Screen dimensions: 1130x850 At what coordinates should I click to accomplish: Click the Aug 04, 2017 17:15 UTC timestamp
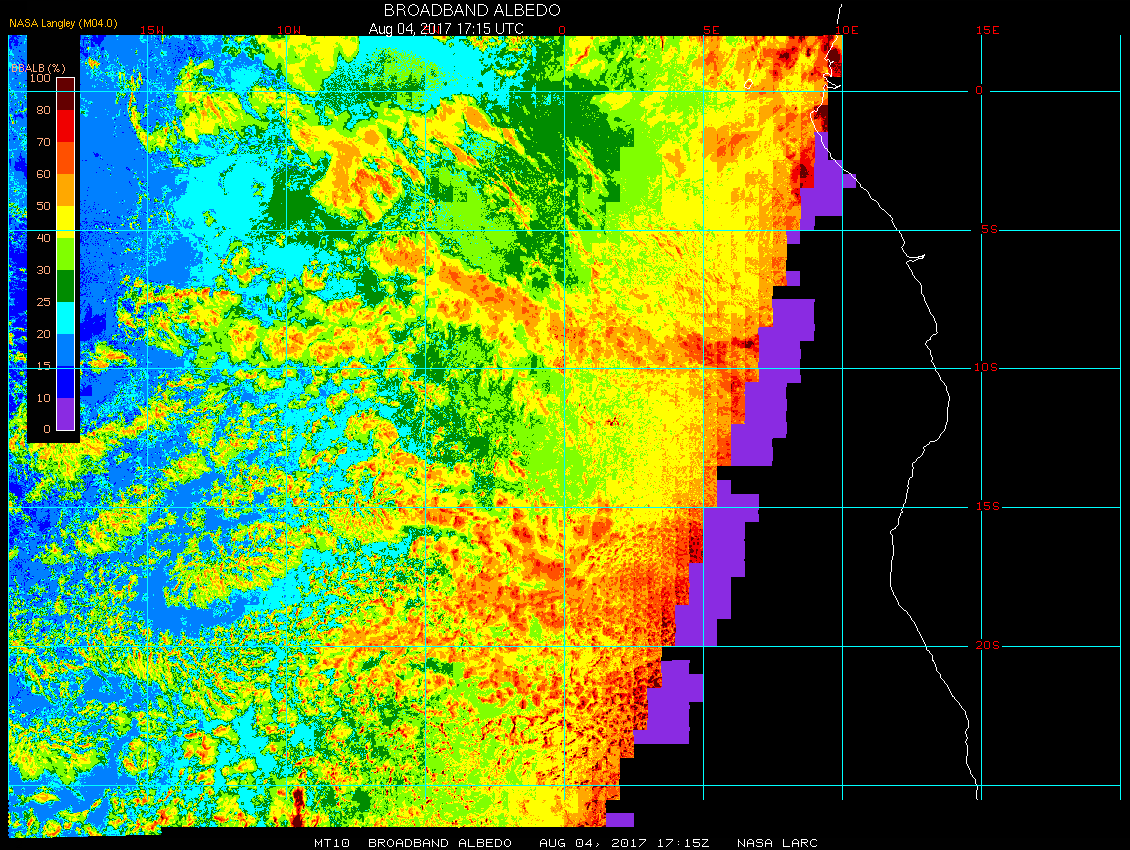coord(446,29)
